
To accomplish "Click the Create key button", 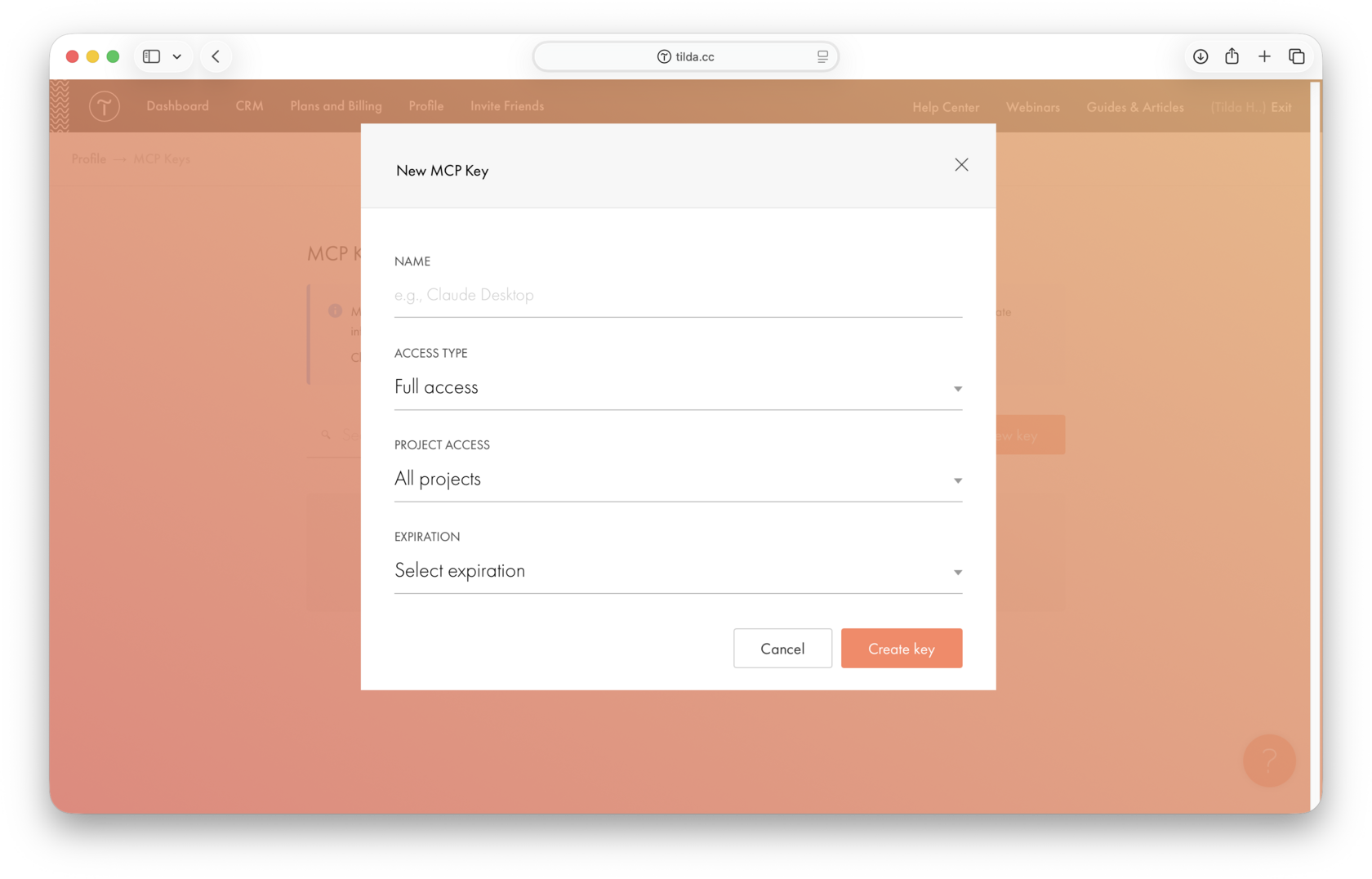I will [902, 649].
